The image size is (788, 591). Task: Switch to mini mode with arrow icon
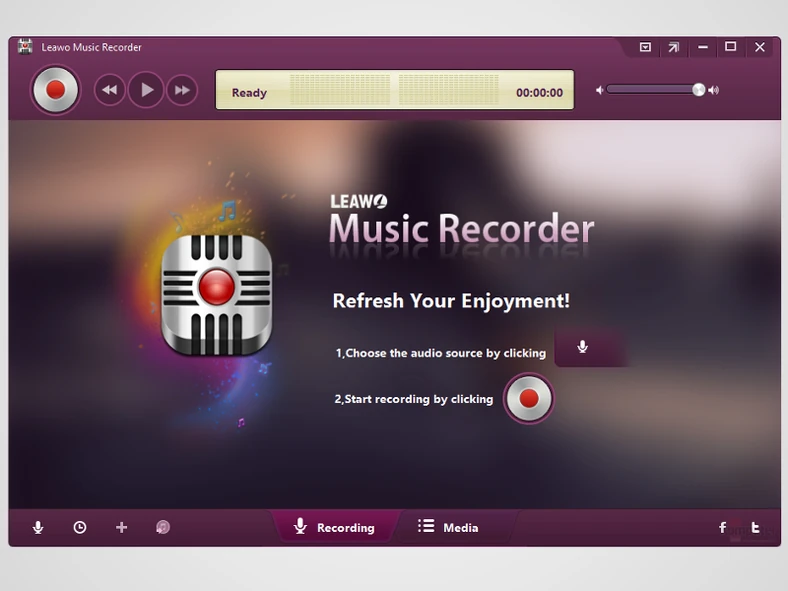(x=673, y=47)
